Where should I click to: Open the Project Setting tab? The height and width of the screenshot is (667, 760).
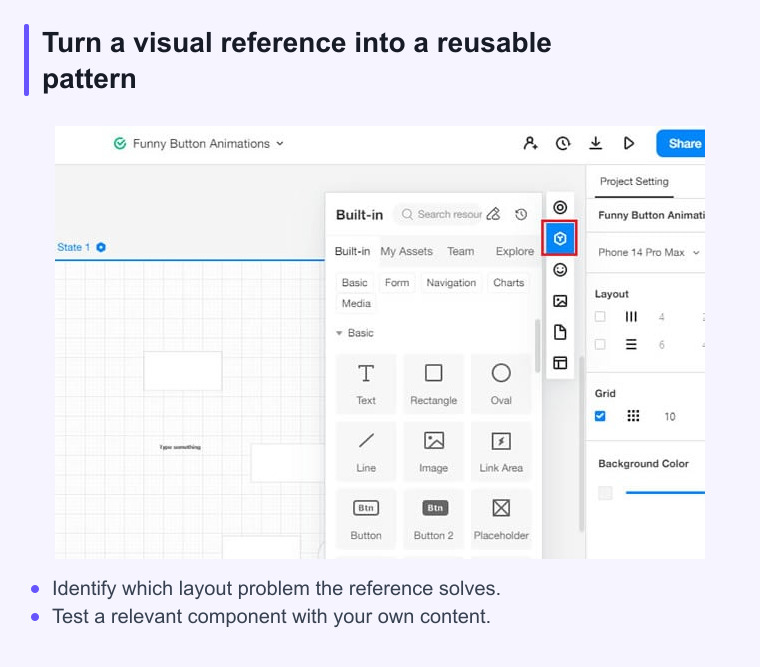coord(634,182)
